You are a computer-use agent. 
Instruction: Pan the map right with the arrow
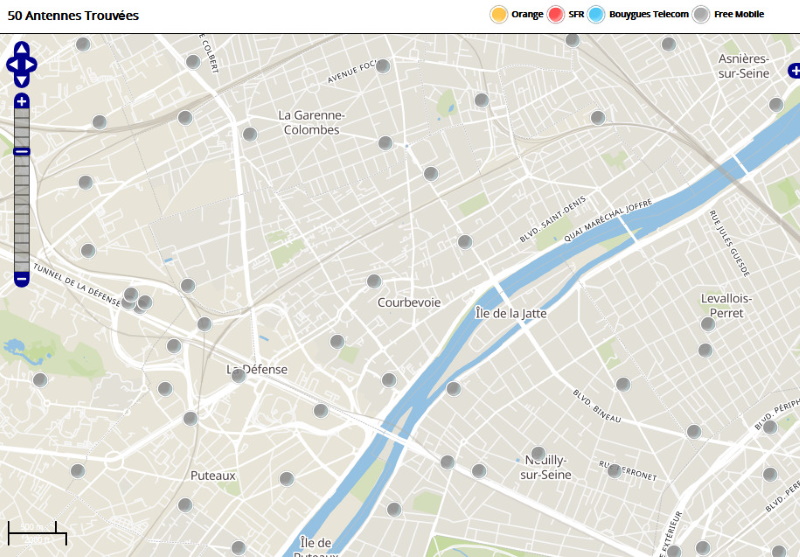point(32,64)
